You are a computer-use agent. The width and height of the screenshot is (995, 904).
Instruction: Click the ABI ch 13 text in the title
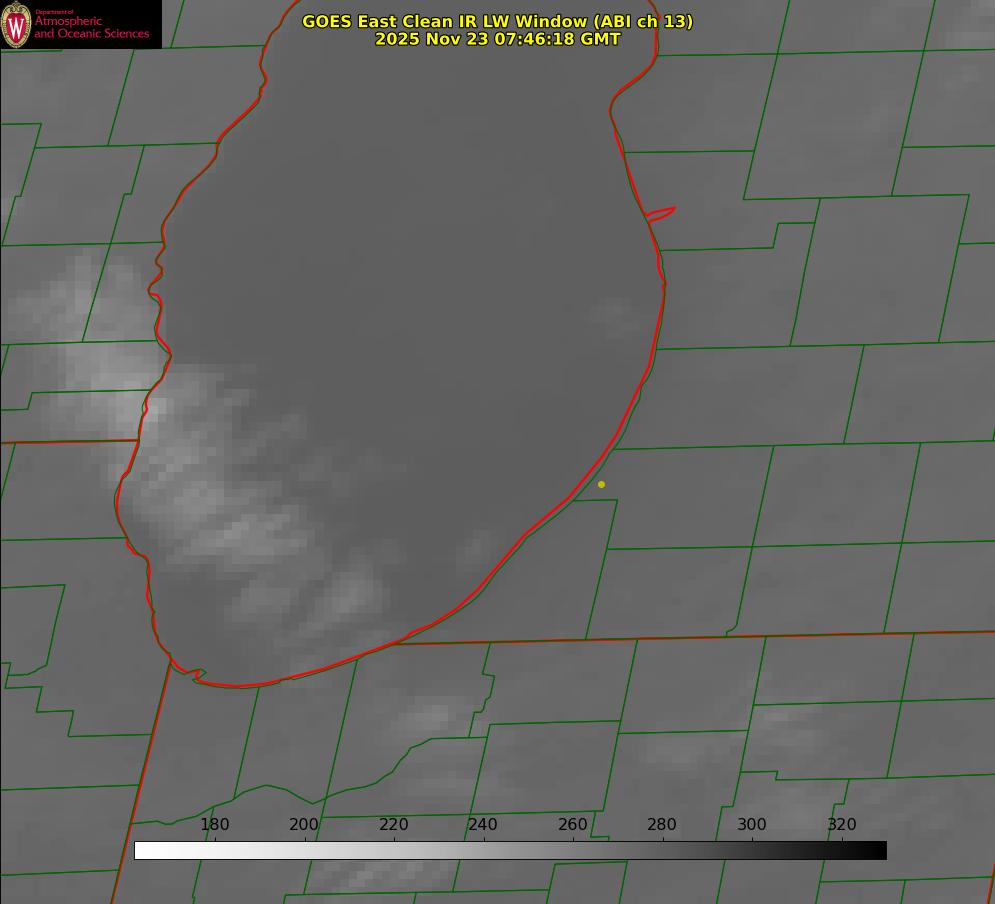643,21
